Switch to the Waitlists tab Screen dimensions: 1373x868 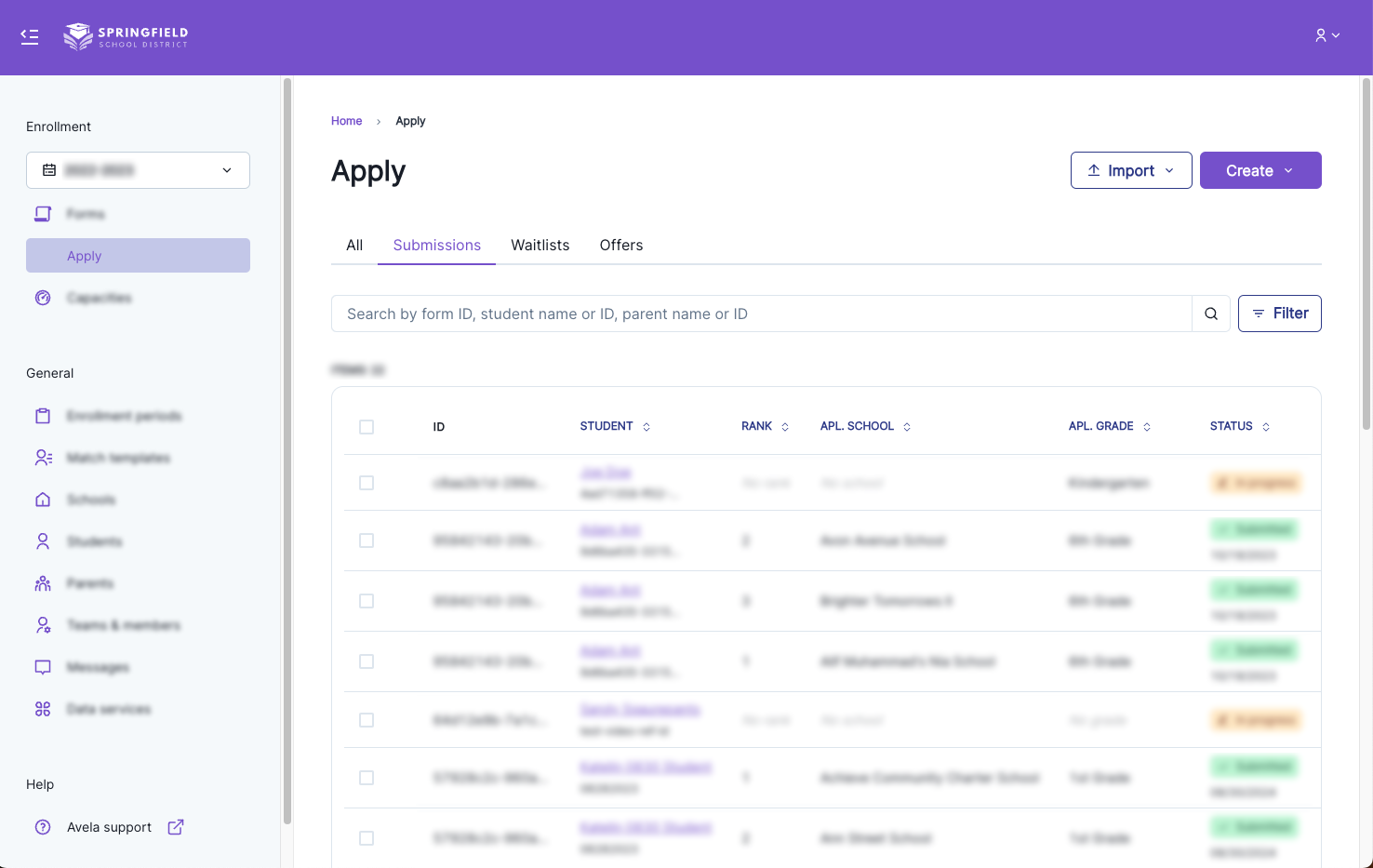pyautogui.click(x=540, y=245)
